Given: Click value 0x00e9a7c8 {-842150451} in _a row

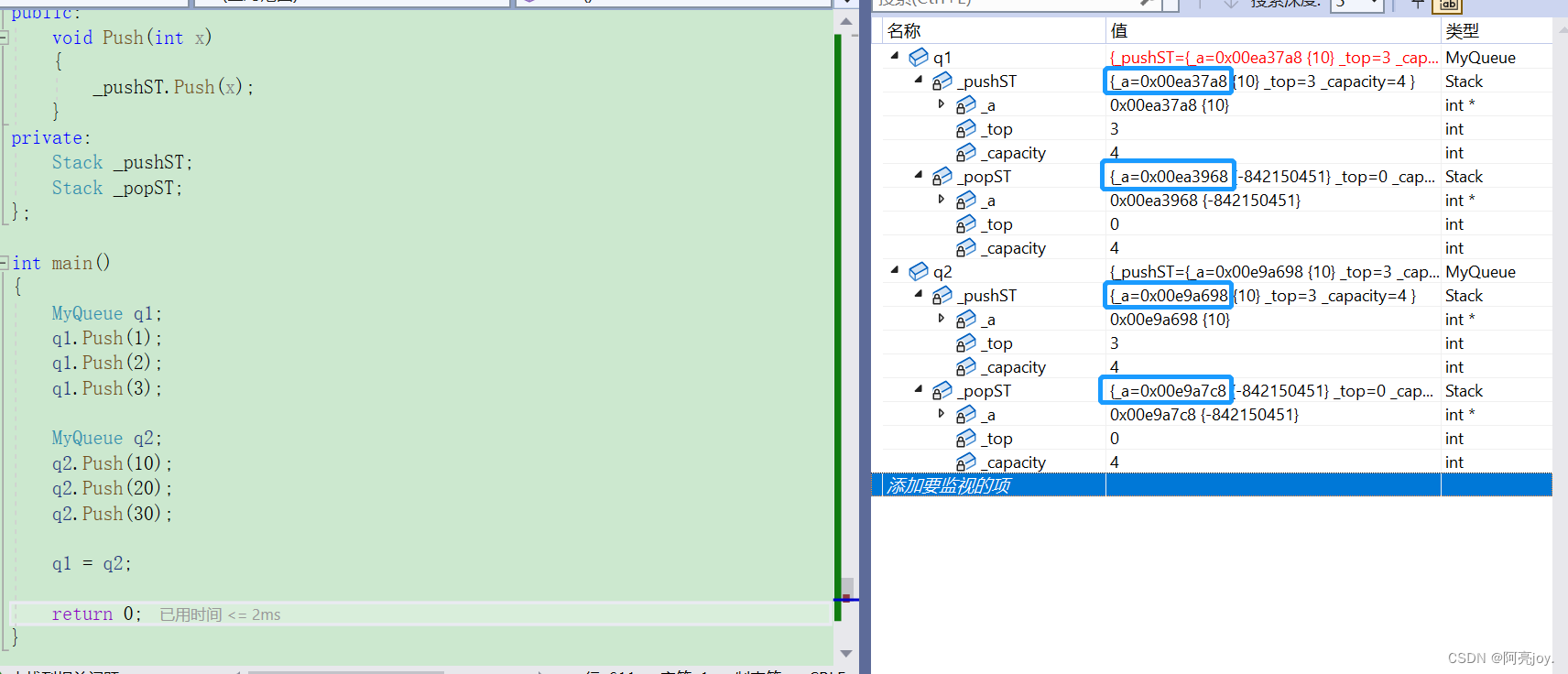Looking at the screenshot, I should pos(1204,415).
